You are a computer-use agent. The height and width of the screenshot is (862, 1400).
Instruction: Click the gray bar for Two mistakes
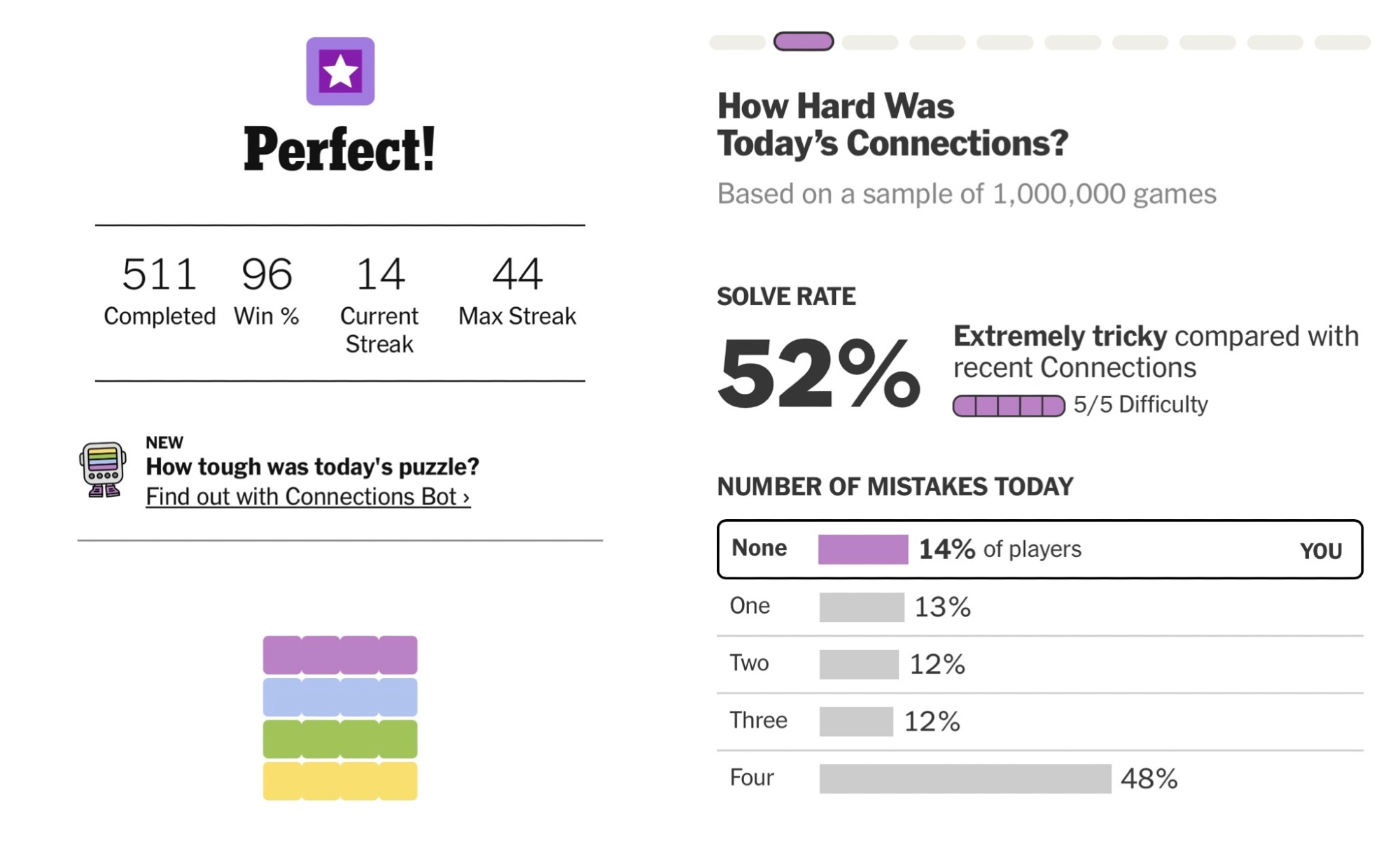click(859, 665)
